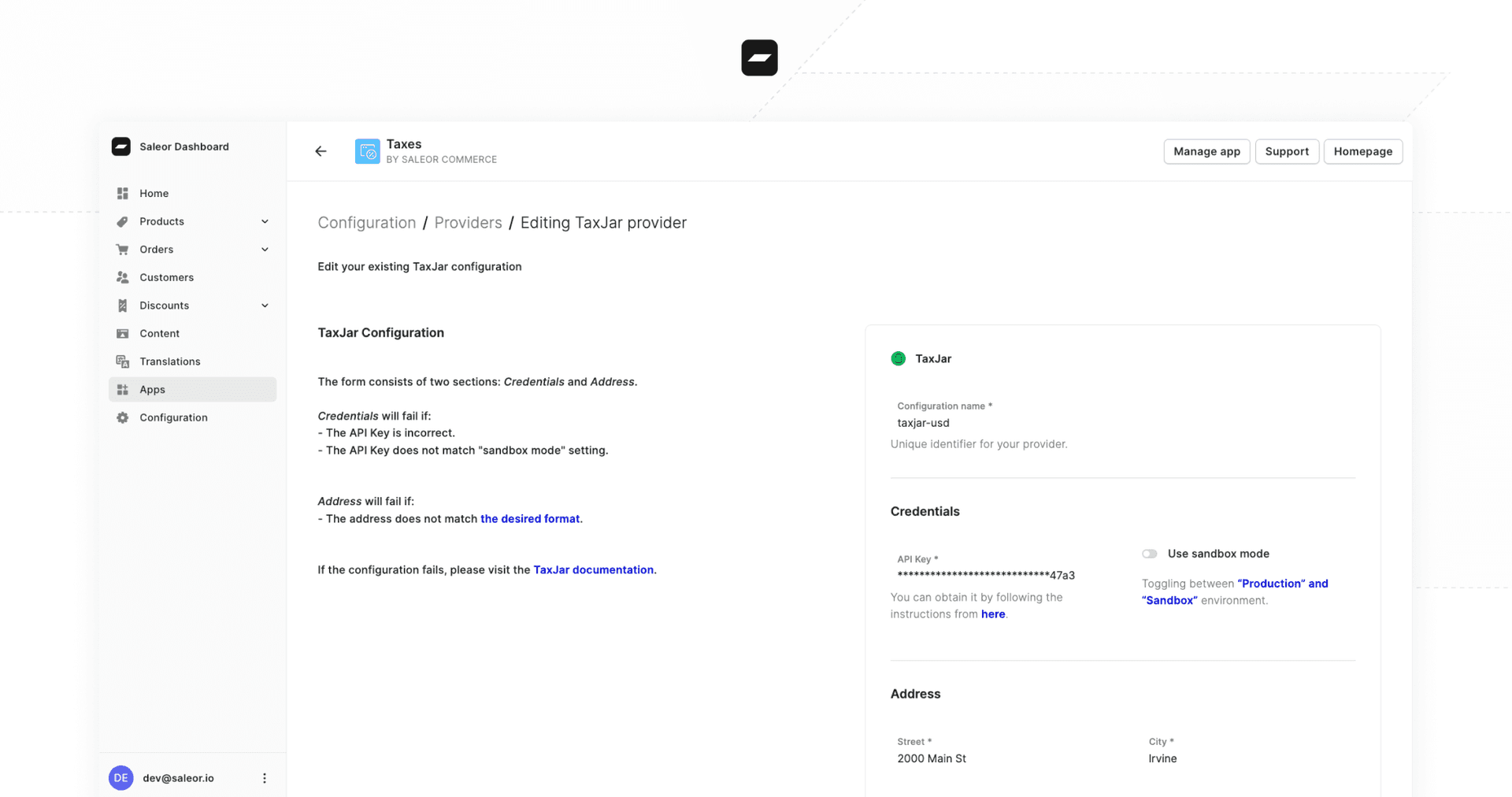Image resolution: width=1512 pixels, height=797 pixels.
Task: Expand the Products submenu chevron
Action: tap(265, 221)
